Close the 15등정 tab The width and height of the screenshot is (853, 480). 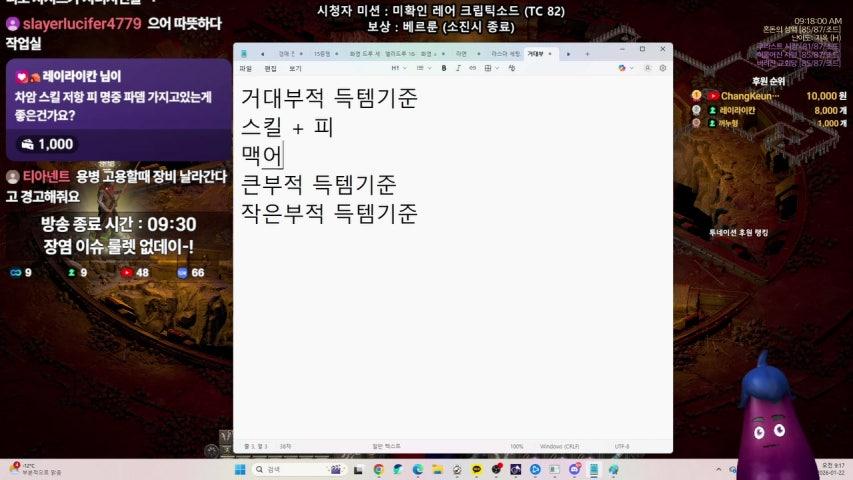337,54
